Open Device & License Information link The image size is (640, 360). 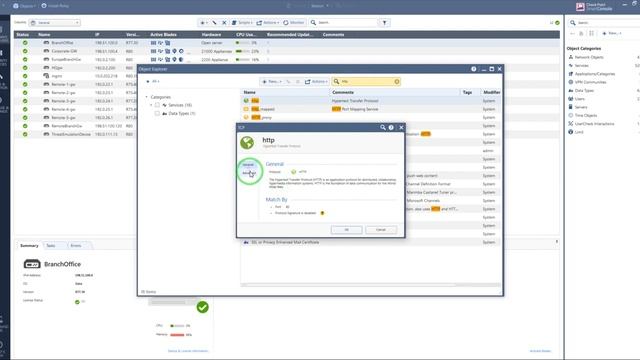[x=188, y=351]
